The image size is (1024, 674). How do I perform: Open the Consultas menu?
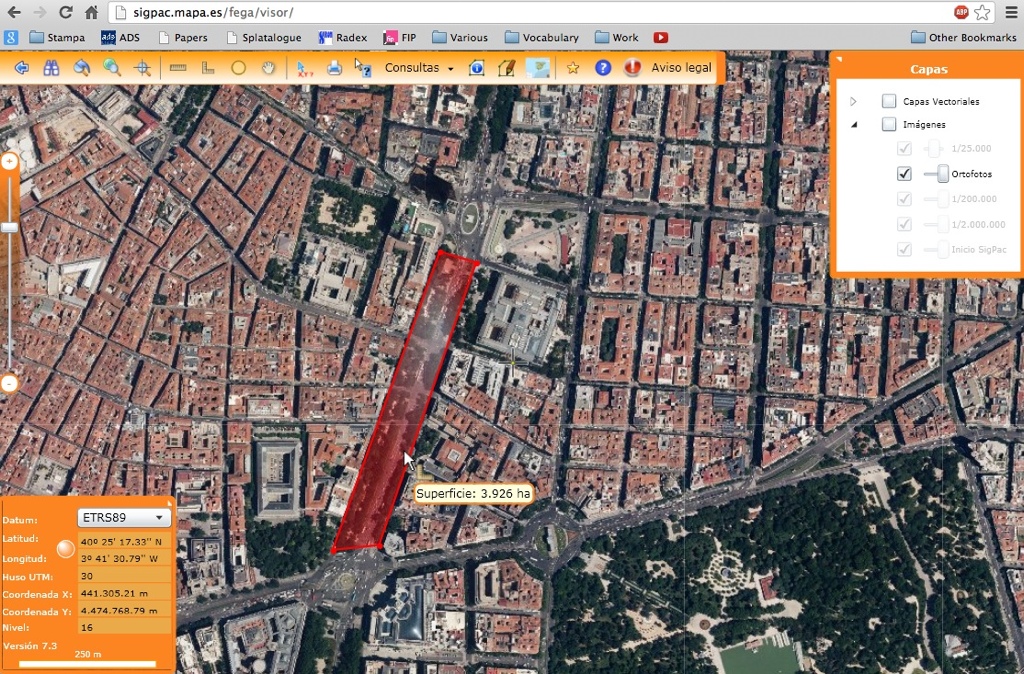(419, 68)
